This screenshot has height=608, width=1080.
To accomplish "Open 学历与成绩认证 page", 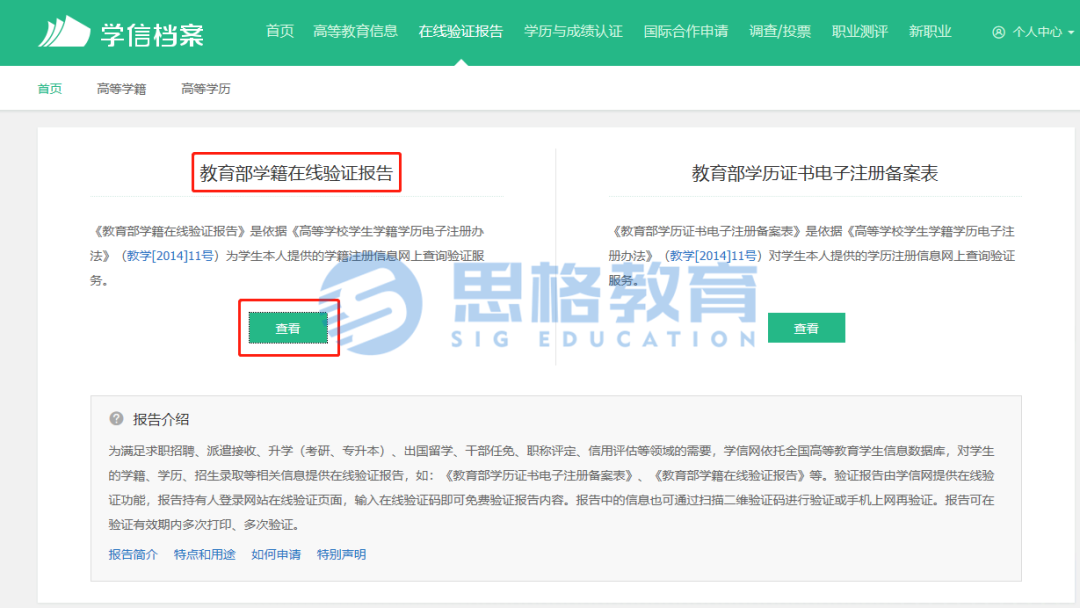I will [x=570, y=31].
